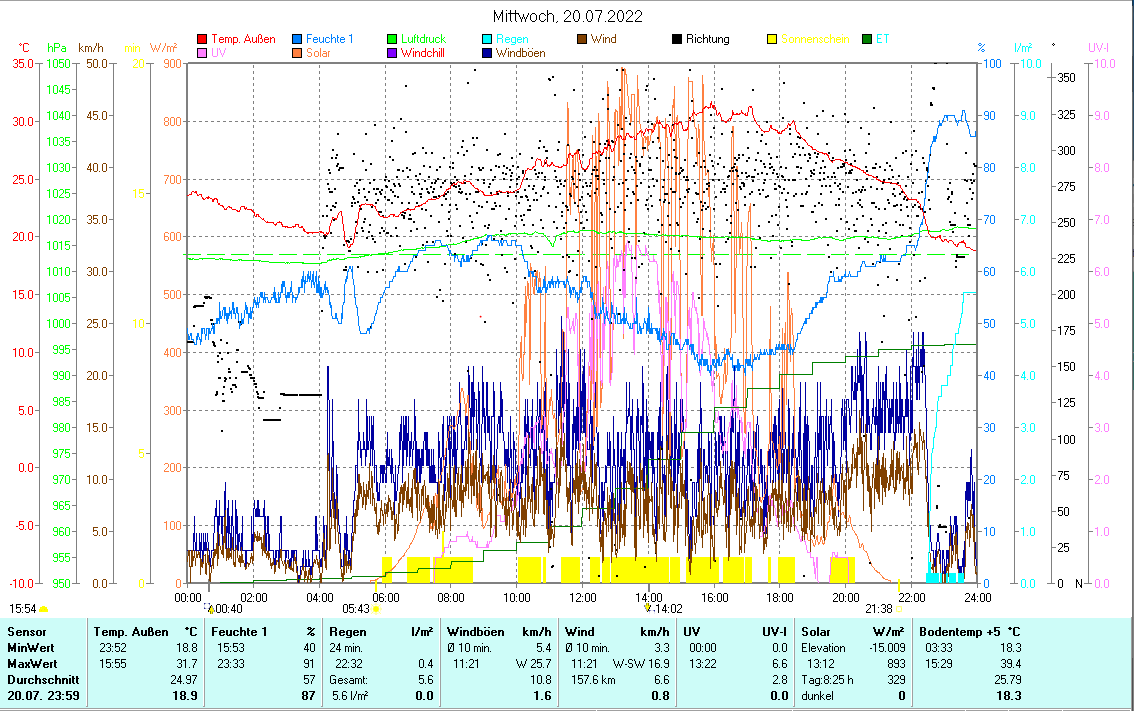Screen dimensions: 1134x711
Task: Click the blue Feuchte 1 legend square
Action: click(298, 40)
